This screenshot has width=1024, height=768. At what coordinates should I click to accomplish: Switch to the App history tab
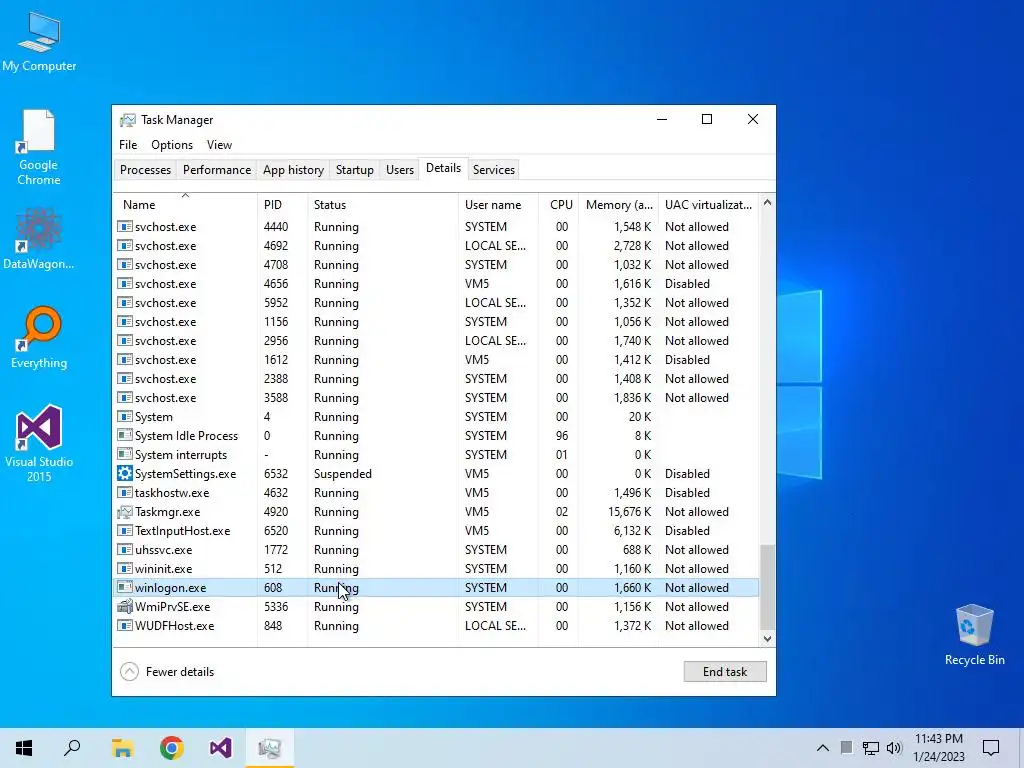[x=293, y=170]
